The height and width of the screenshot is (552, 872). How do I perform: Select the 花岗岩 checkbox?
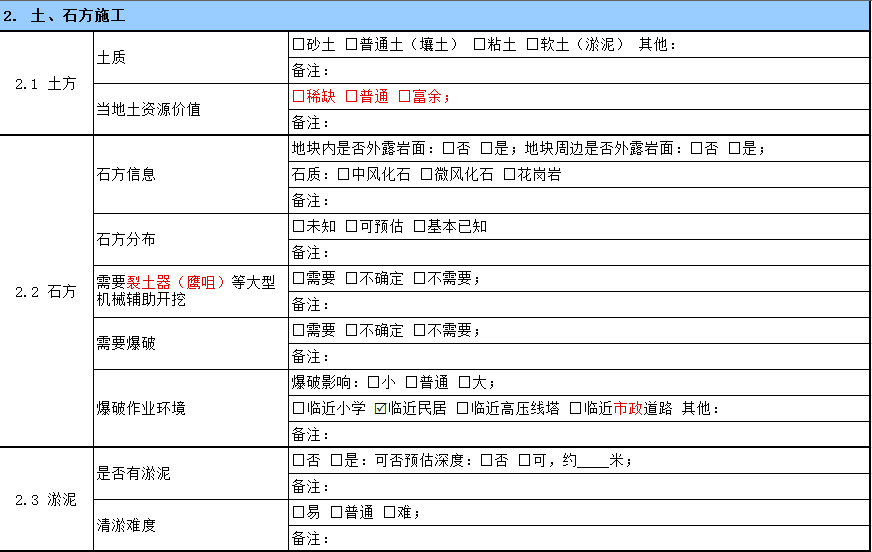509,175
